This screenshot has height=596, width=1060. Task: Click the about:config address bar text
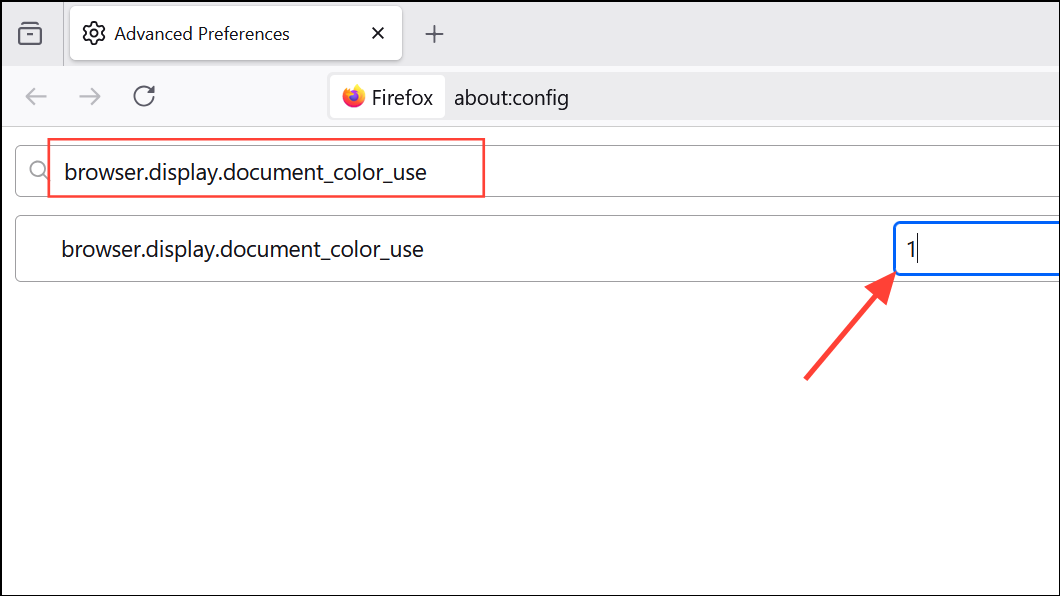pyautogui.click(x=511, y=97)
